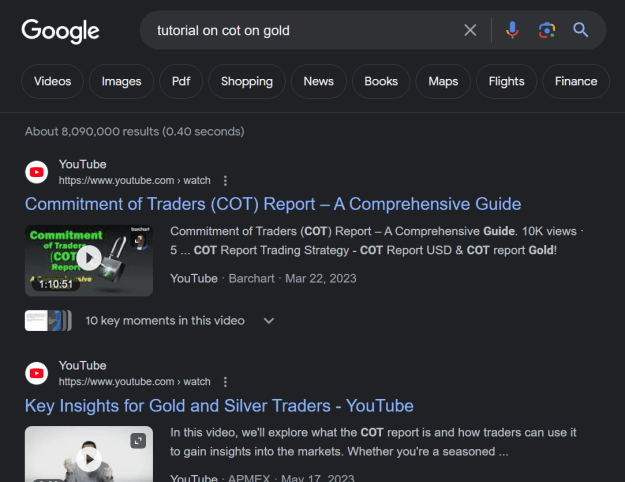Open more options for Commitment of Traders result
Viewport: 625px width, 482px height.
pos(225,181)
